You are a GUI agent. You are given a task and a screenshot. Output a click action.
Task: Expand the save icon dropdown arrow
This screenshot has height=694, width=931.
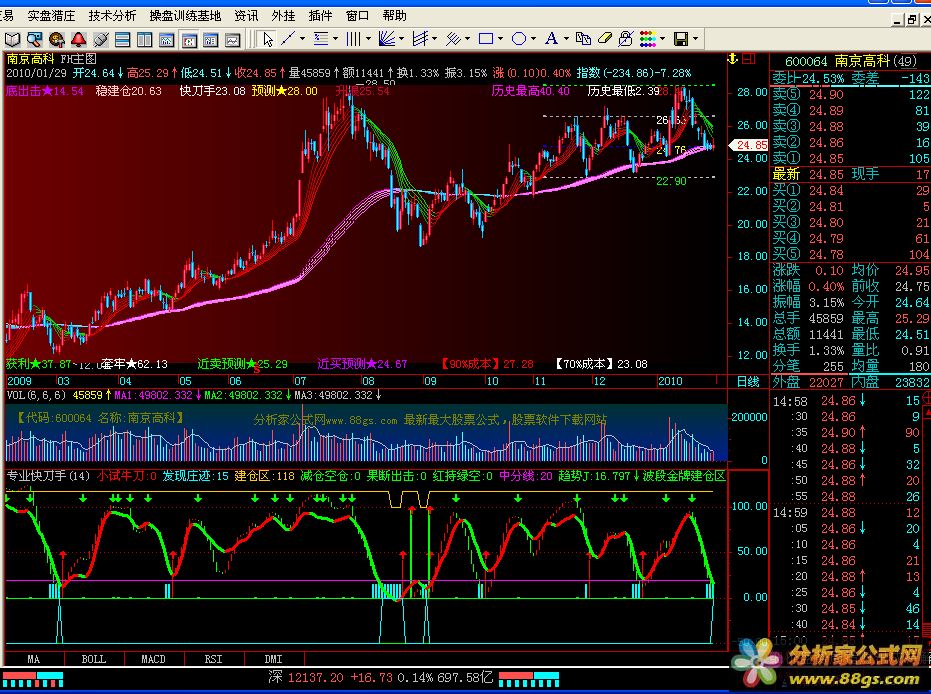coord(696,39)
